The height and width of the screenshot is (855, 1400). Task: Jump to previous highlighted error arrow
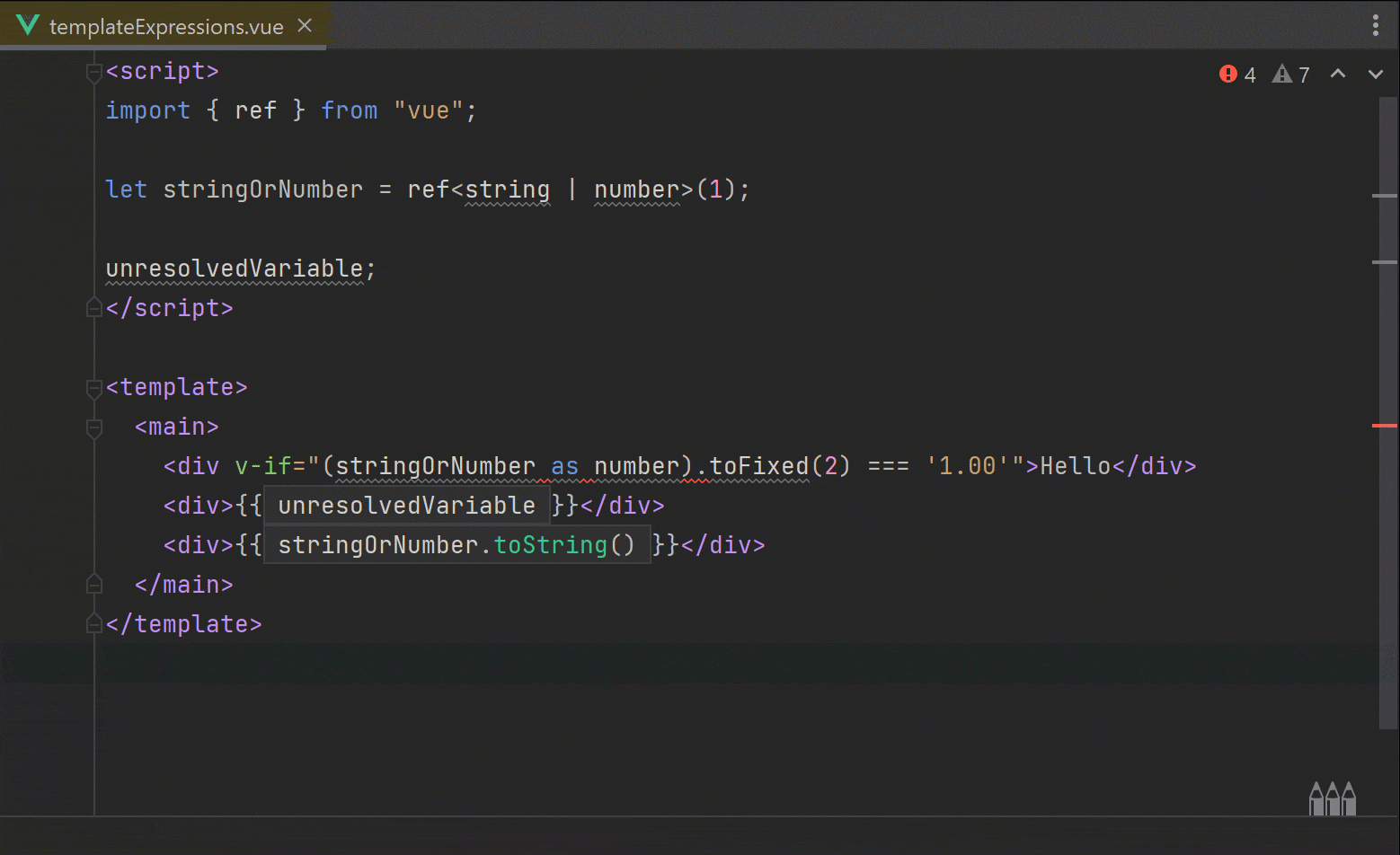pos(1338,75)
